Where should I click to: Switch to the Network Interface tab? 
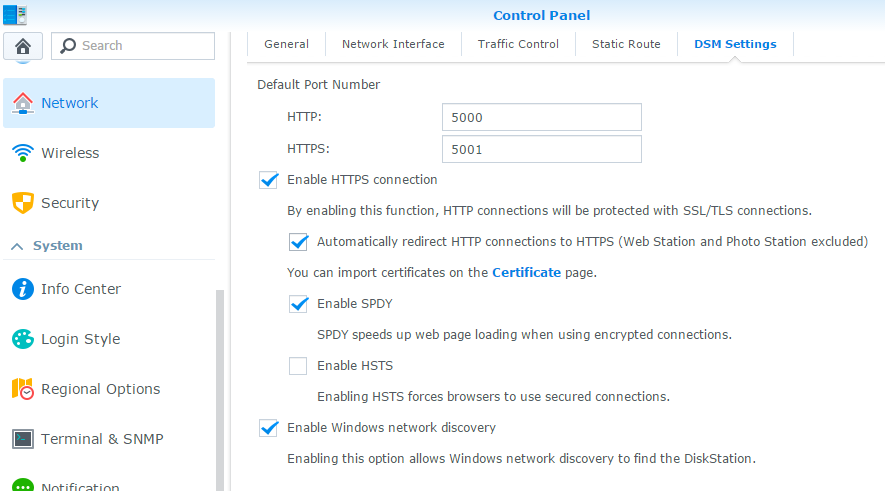[393, 44]
